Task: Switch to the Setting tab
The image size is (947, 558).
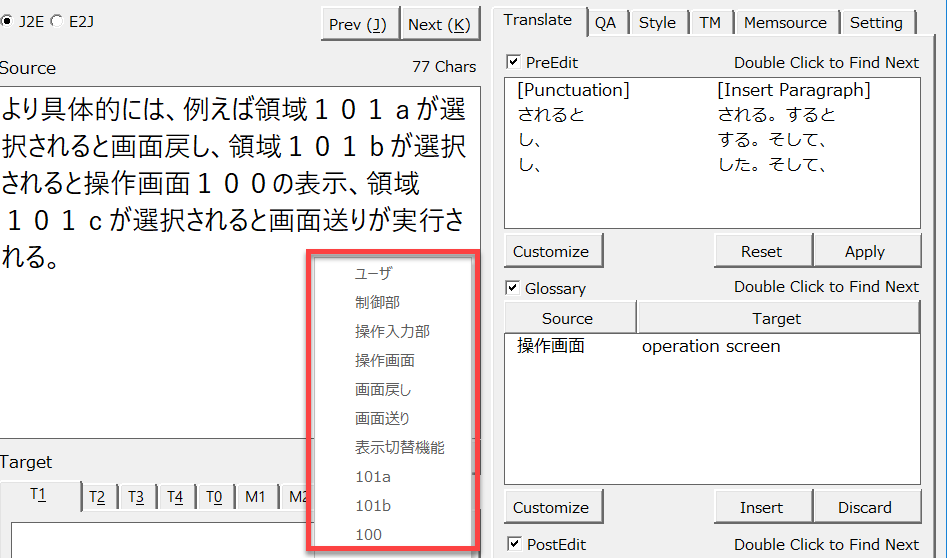Action: [x=876, y=22]
